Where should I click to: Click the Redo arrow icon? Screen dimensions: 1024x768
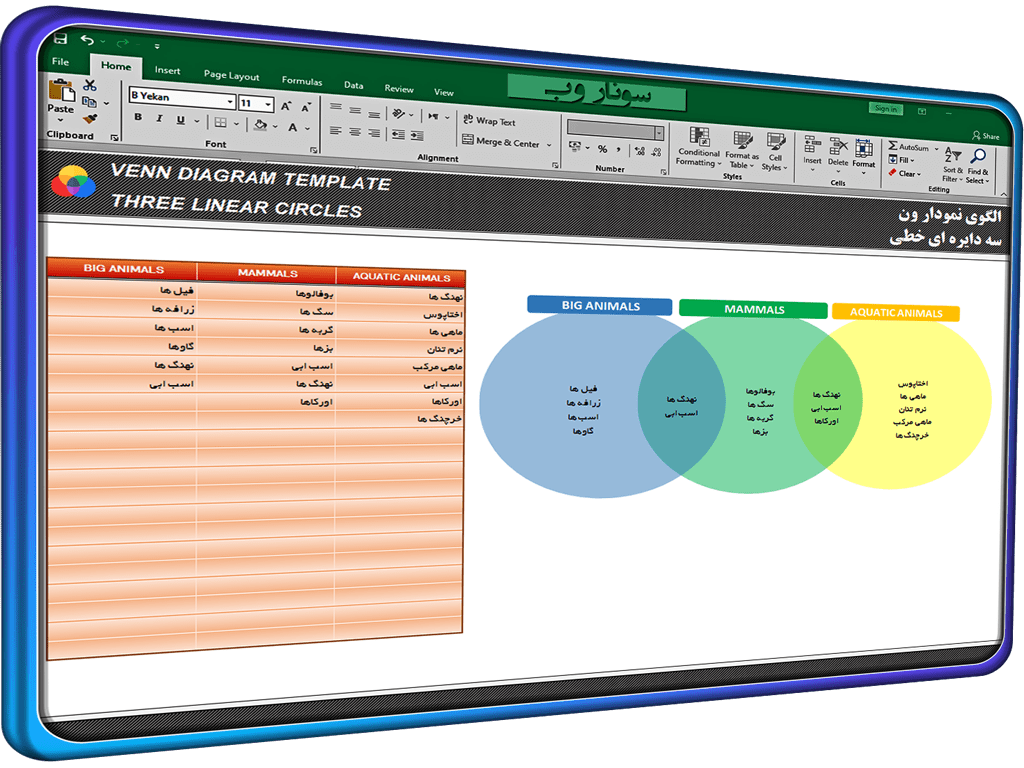[122, 43]
